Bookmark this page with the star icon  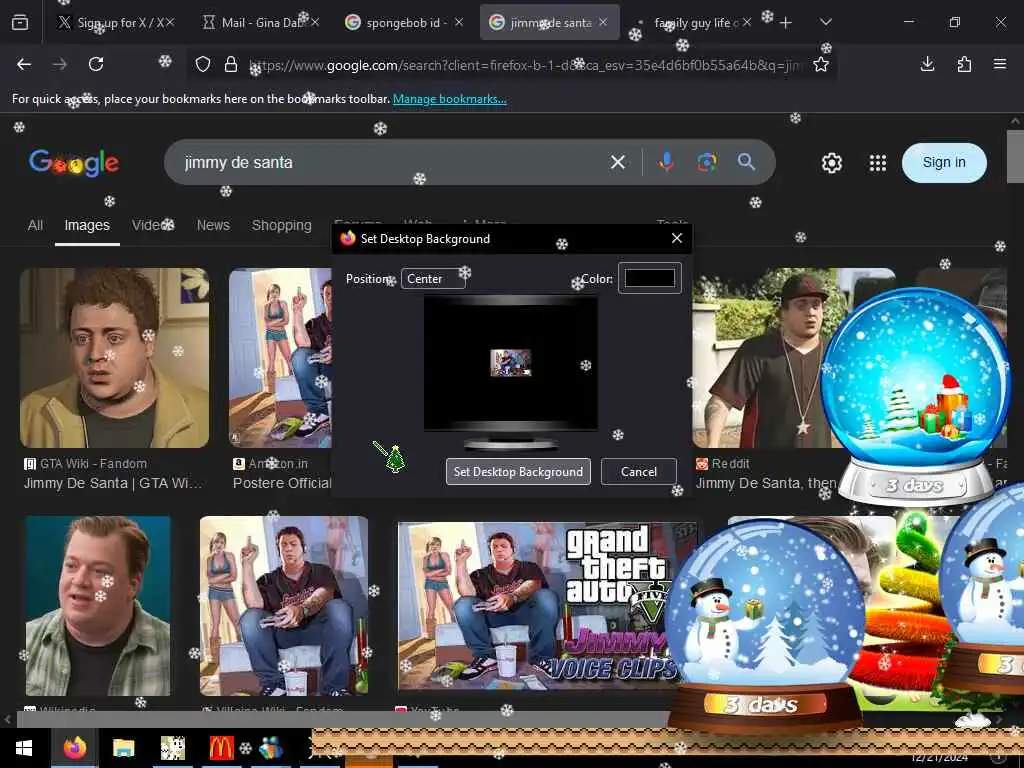click(821, 64)
